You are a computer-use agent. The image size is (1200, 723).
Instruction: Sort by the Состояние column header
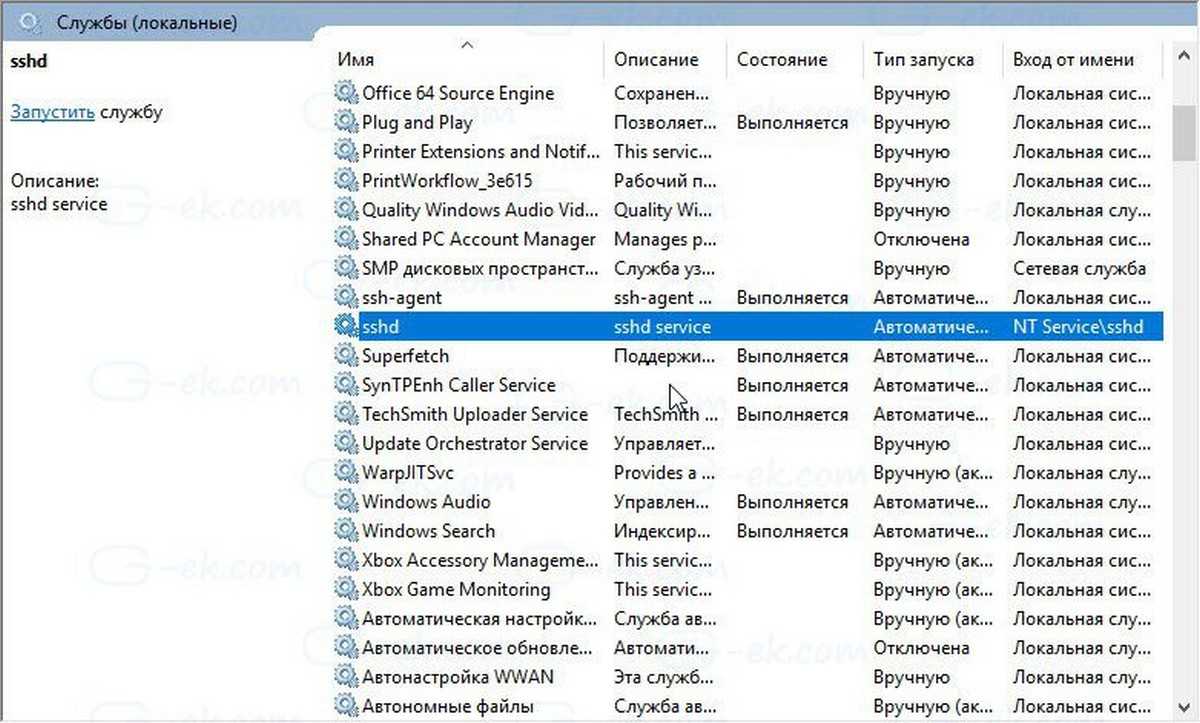coord(782,60)
